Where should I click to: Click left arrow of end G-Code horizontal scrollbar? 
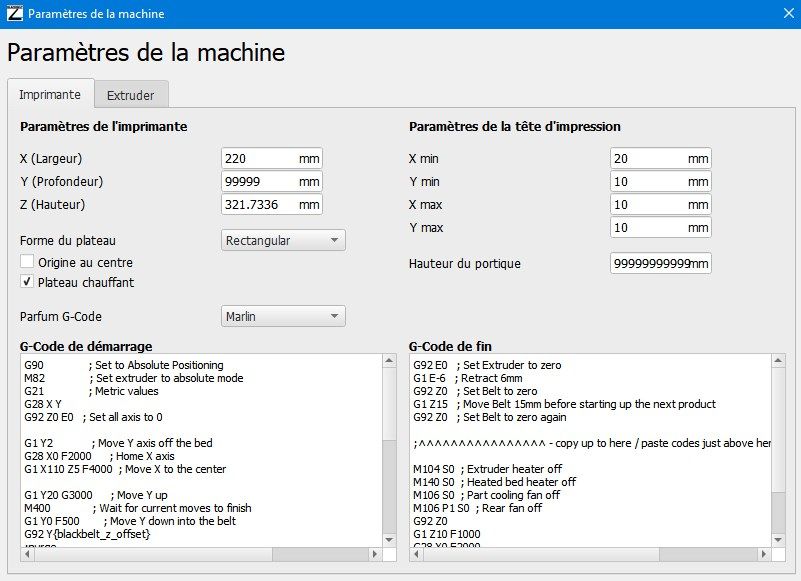tap(417, 554)
